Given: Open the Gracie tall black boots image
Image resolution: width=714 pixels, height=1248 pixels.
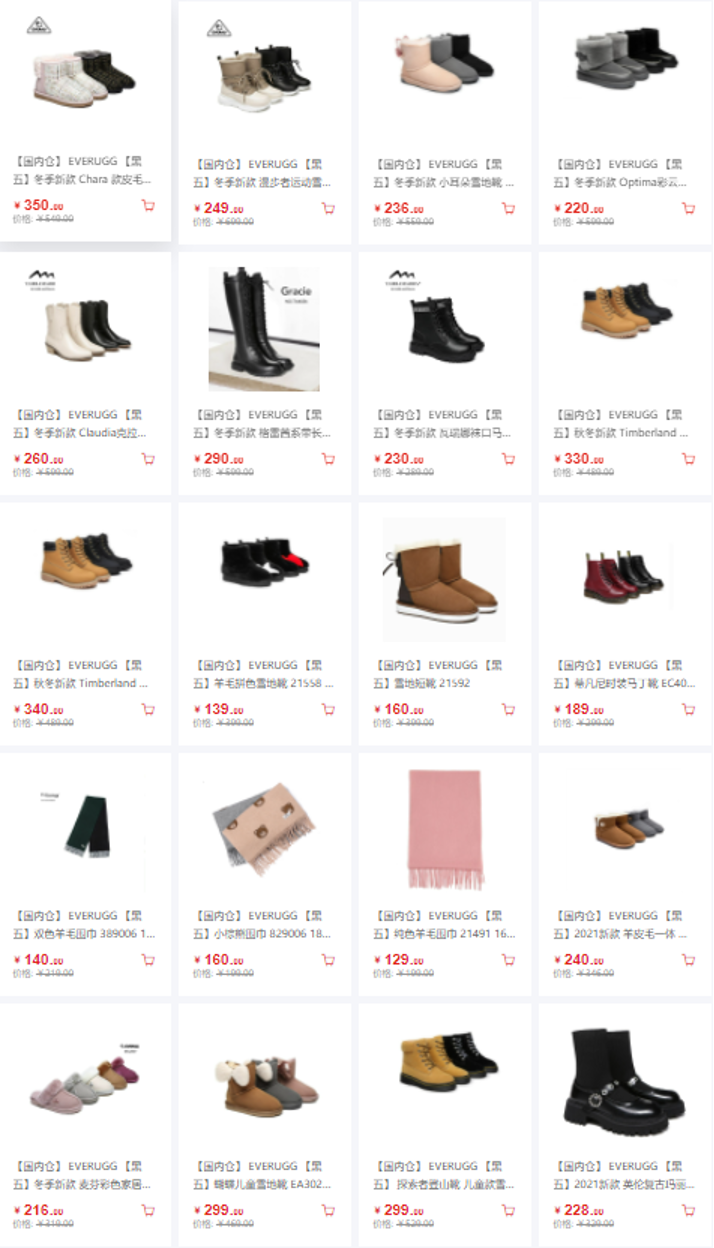Looking at the screenshot, I should click(264, 328).
